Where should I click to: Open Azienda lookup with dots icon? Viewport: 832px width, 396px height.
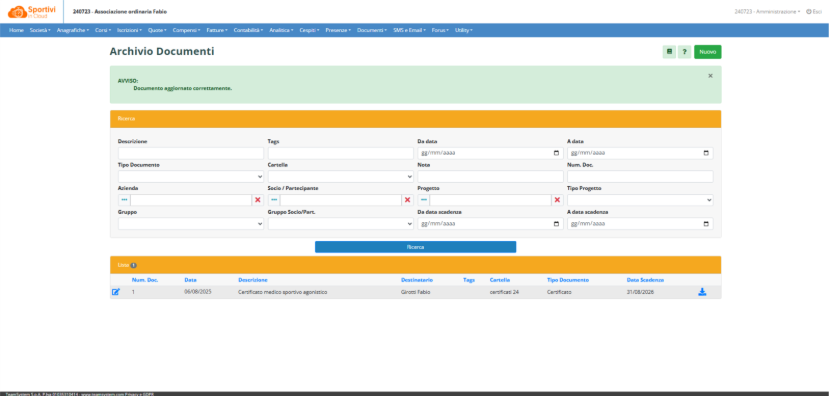[x=124, y=200]
